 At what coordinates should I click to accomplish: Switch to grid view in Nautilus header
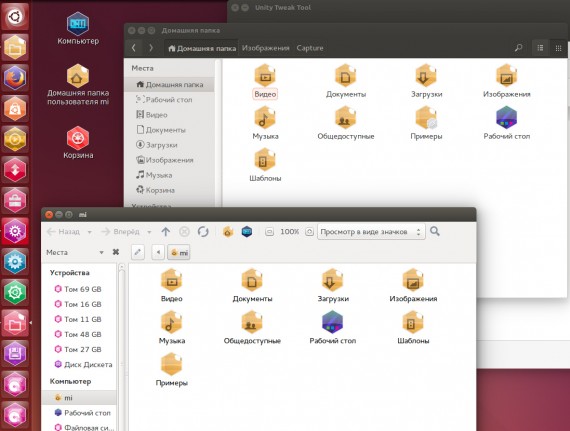558,48
